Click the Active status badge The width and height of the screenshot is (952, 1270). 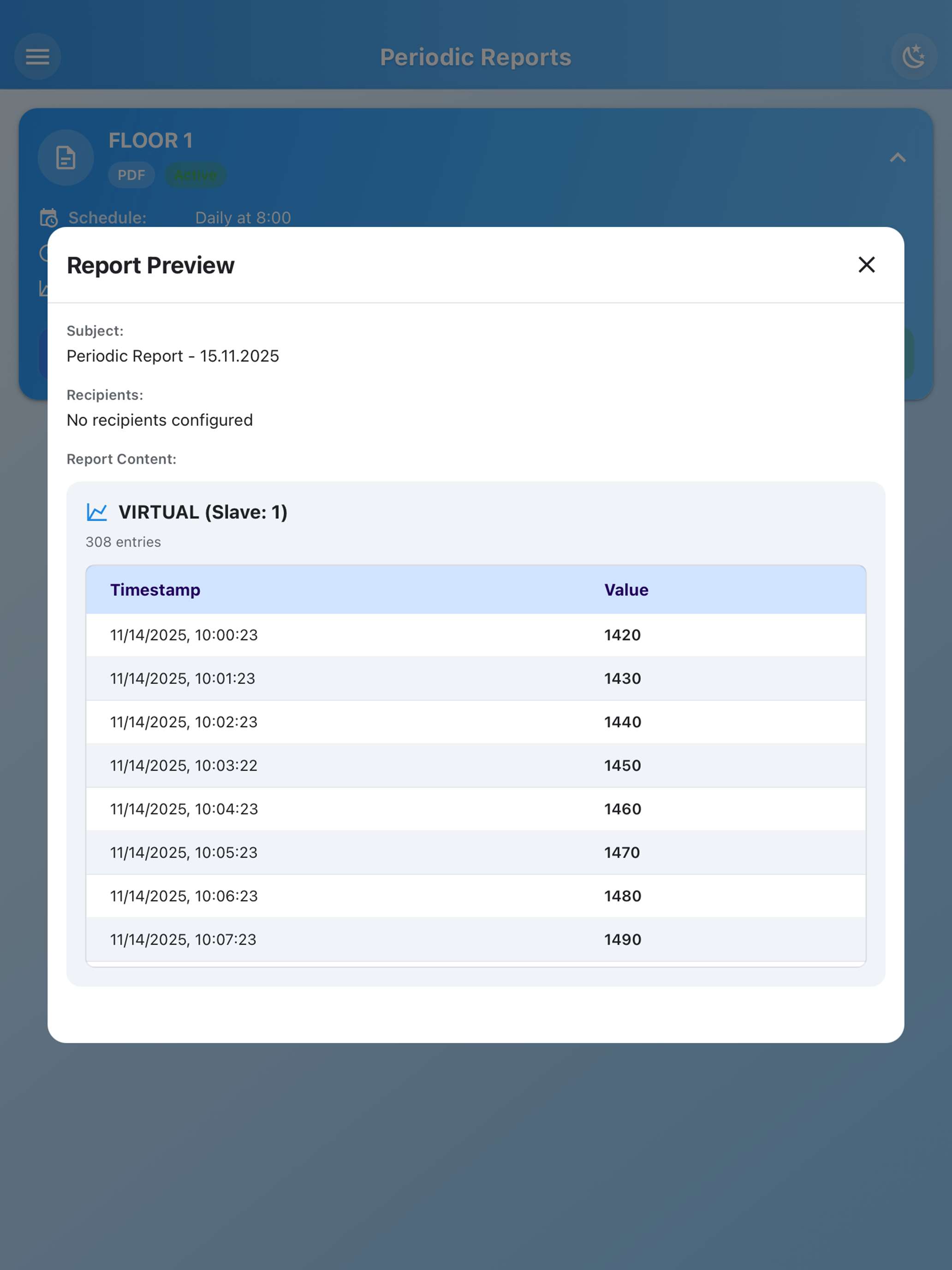[x=196, y=175]
